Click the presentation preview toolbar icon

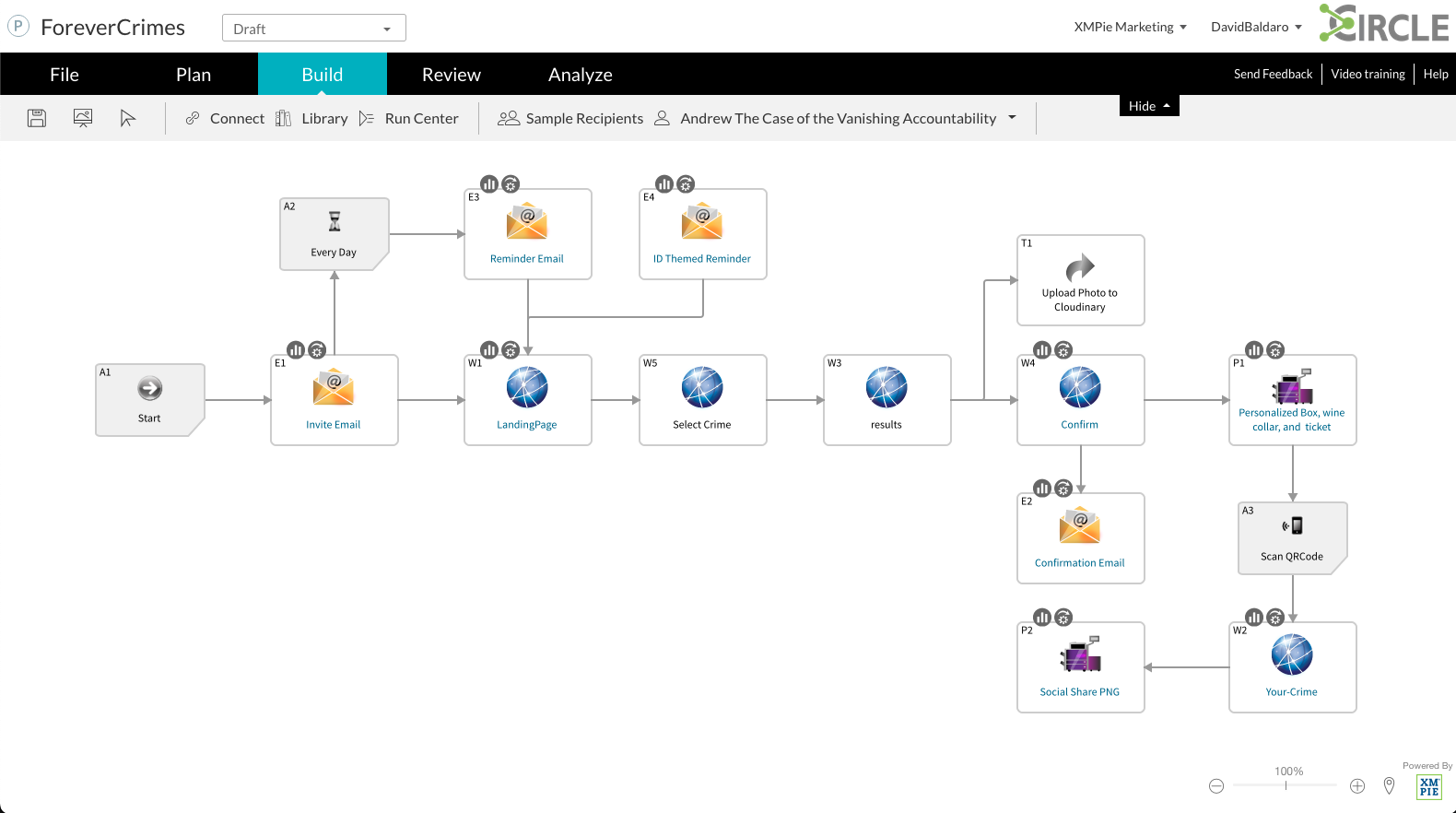83,118
